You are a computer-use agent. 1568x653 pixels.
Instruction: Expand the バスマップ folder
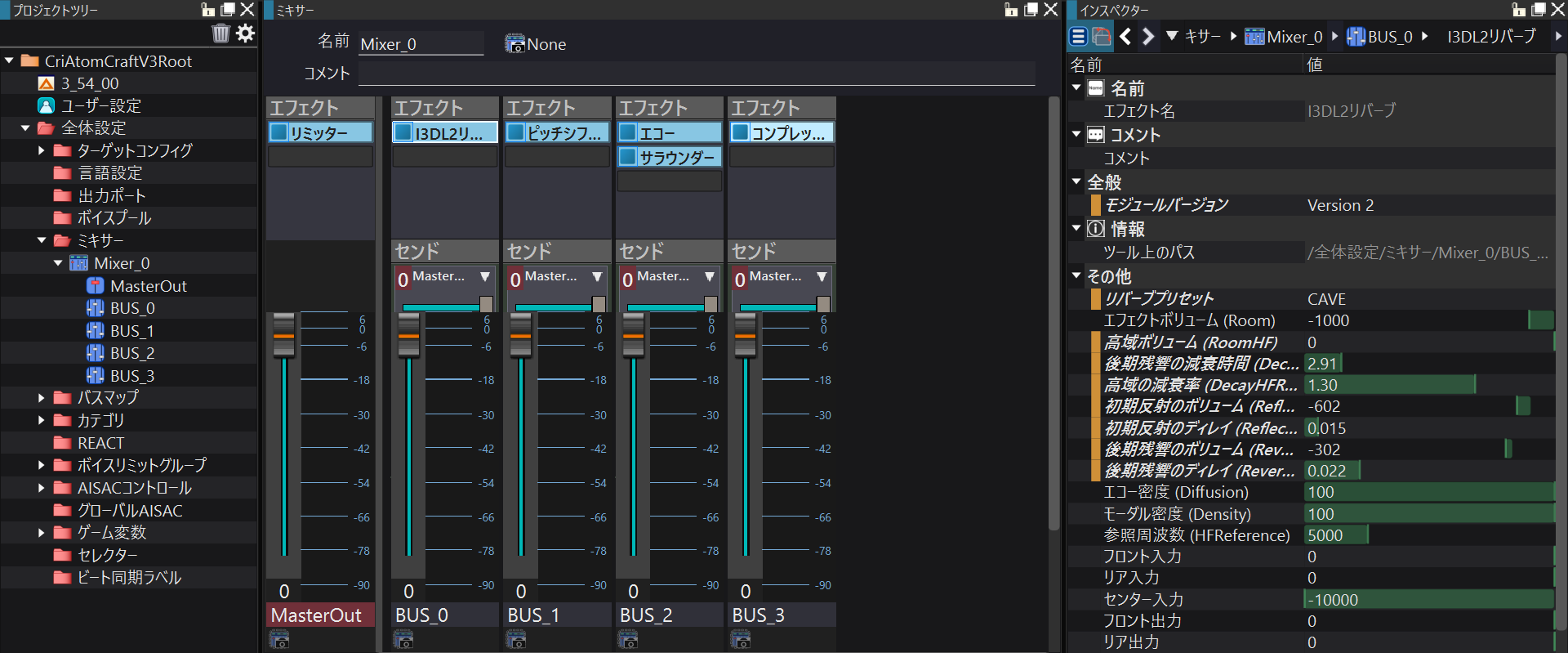pos(42,398)
